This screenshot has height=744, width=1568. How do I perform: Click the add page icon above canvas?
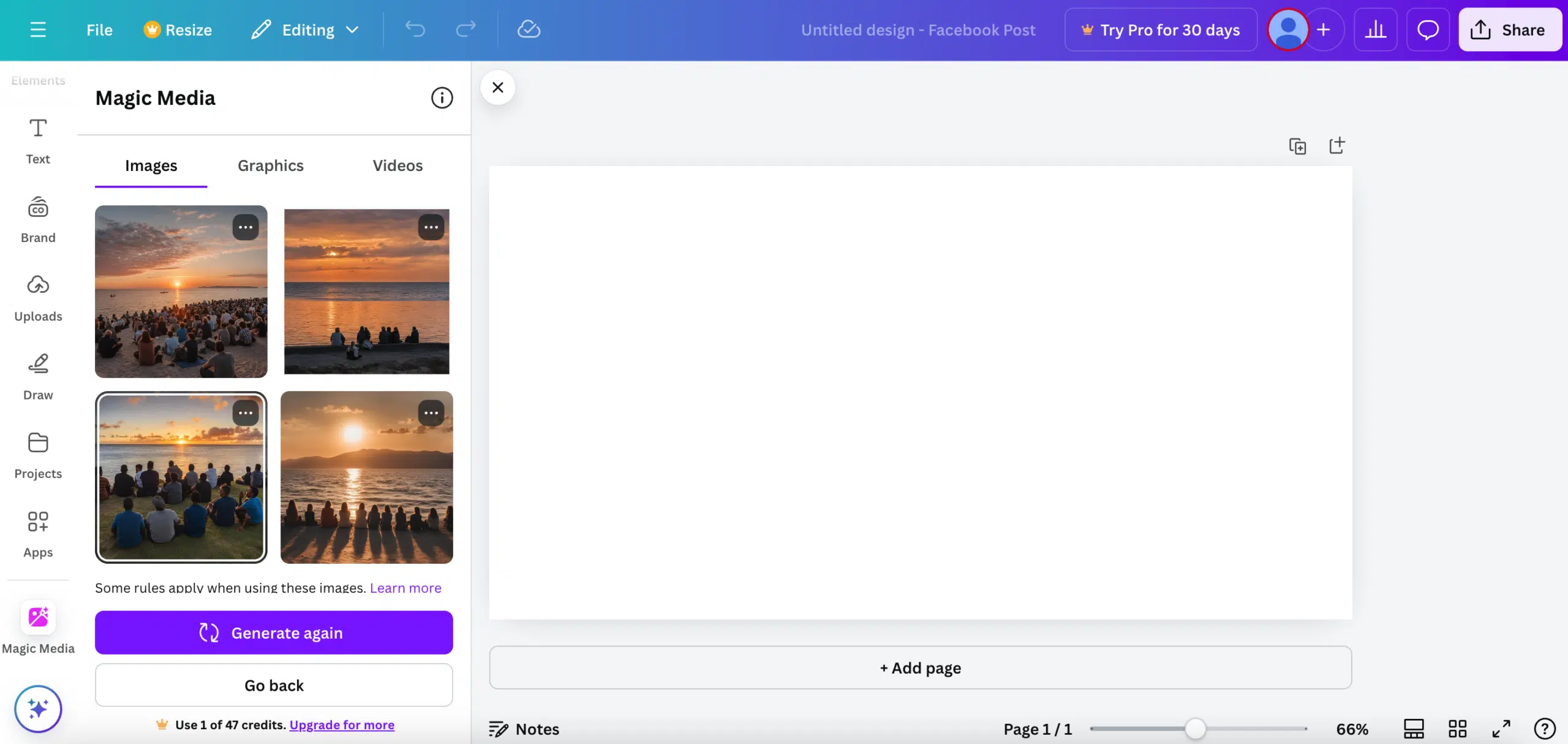pyautogui.click(x=1336, y=146)
